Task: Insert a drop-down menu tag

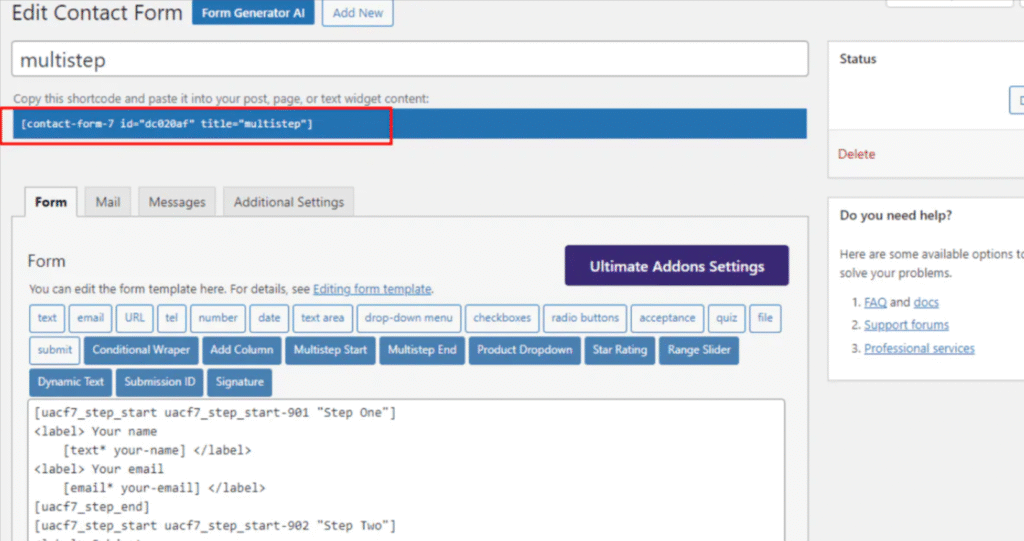Action: point(409,318)
